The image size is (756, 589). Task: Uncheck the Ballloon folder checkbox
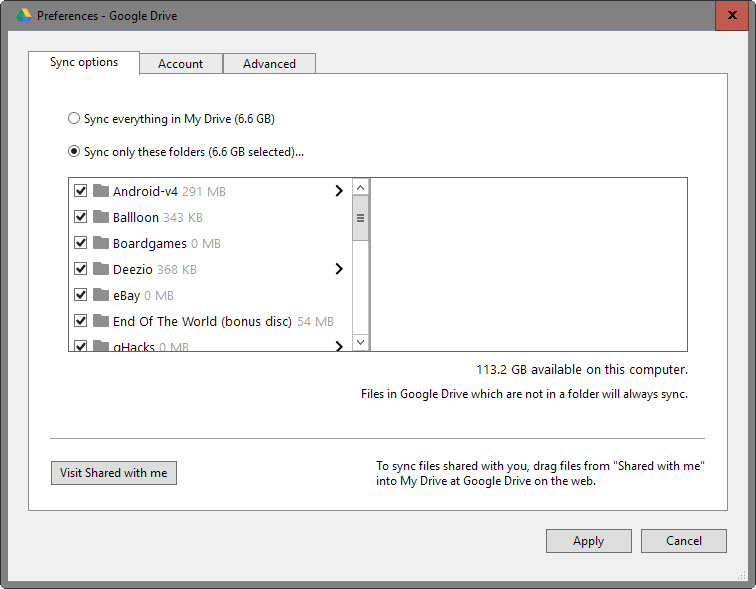pos(81,217)
